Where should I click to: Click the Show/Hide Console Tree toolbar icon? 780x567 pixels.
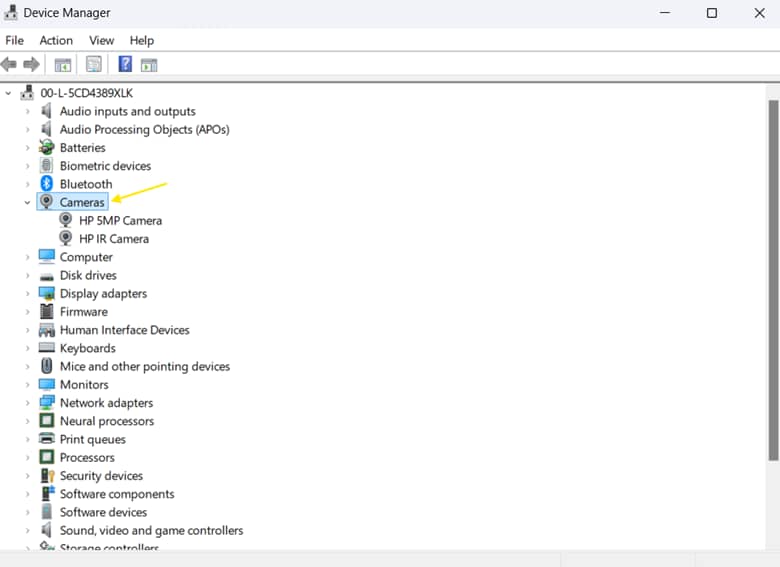63,65
